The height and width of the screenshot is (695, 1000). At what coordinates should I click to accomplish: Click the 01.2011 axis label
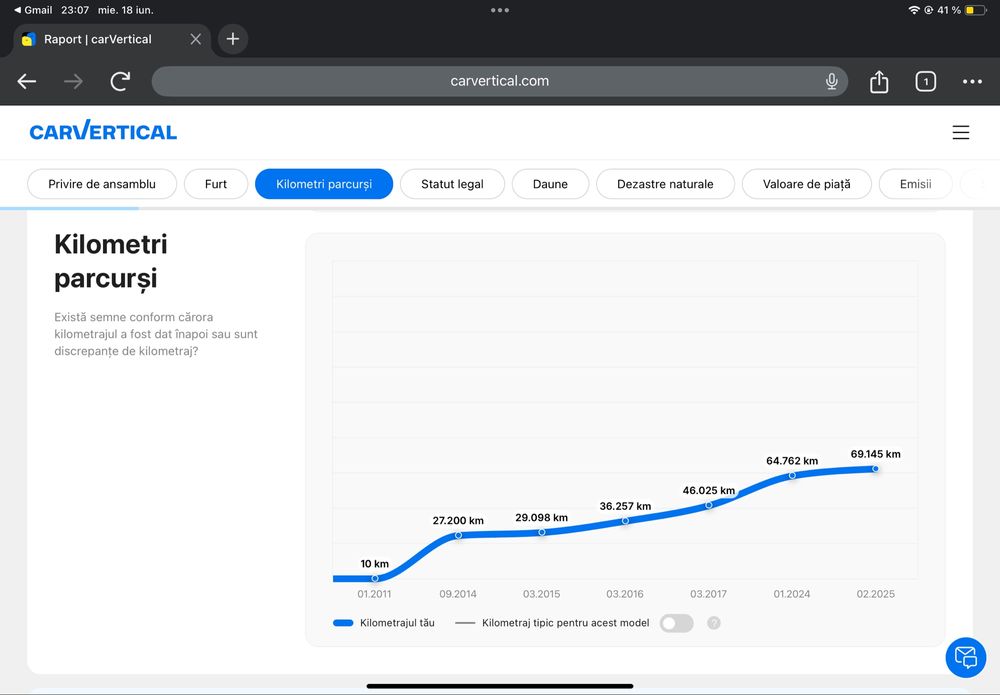pyautogui.click(x=374, y=594)
